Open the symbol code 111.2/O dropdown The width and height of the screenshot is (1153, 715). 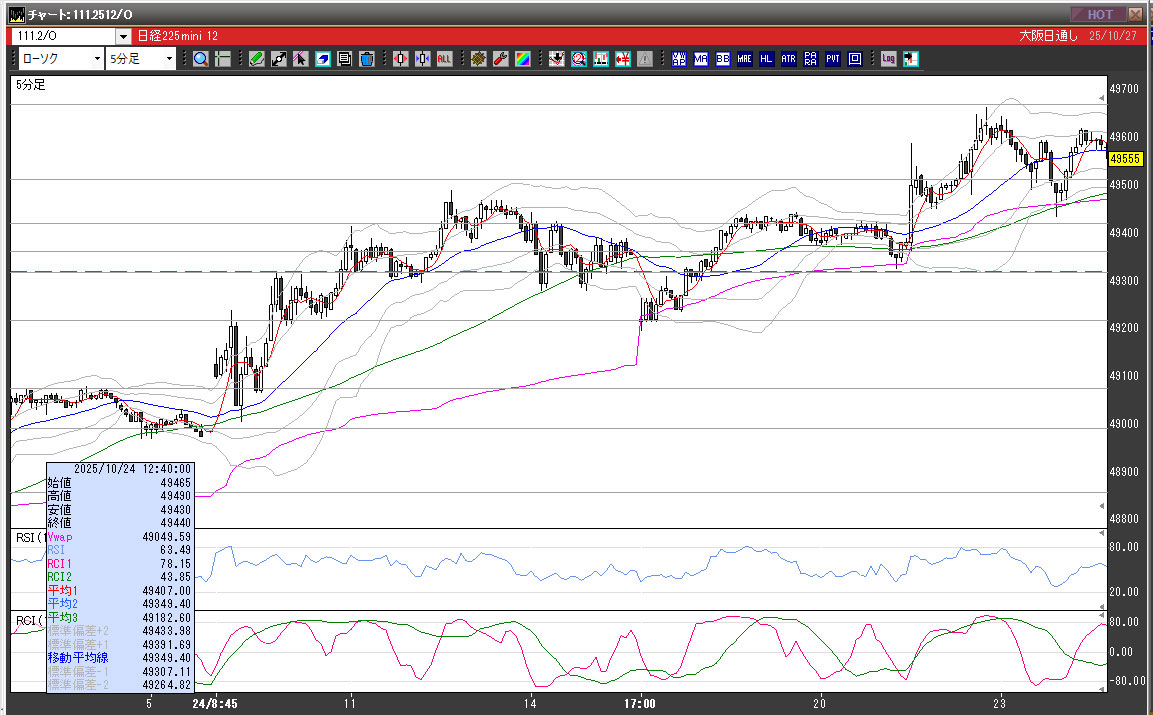click(124, 35)
